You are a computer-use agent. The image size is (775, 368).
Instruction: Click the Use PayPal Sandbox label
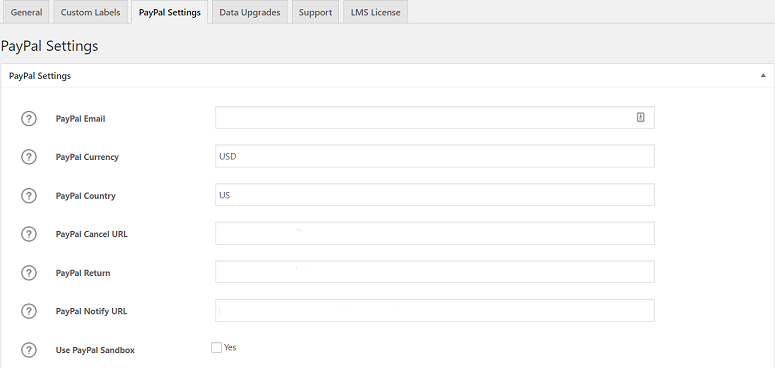pos(95,350)
